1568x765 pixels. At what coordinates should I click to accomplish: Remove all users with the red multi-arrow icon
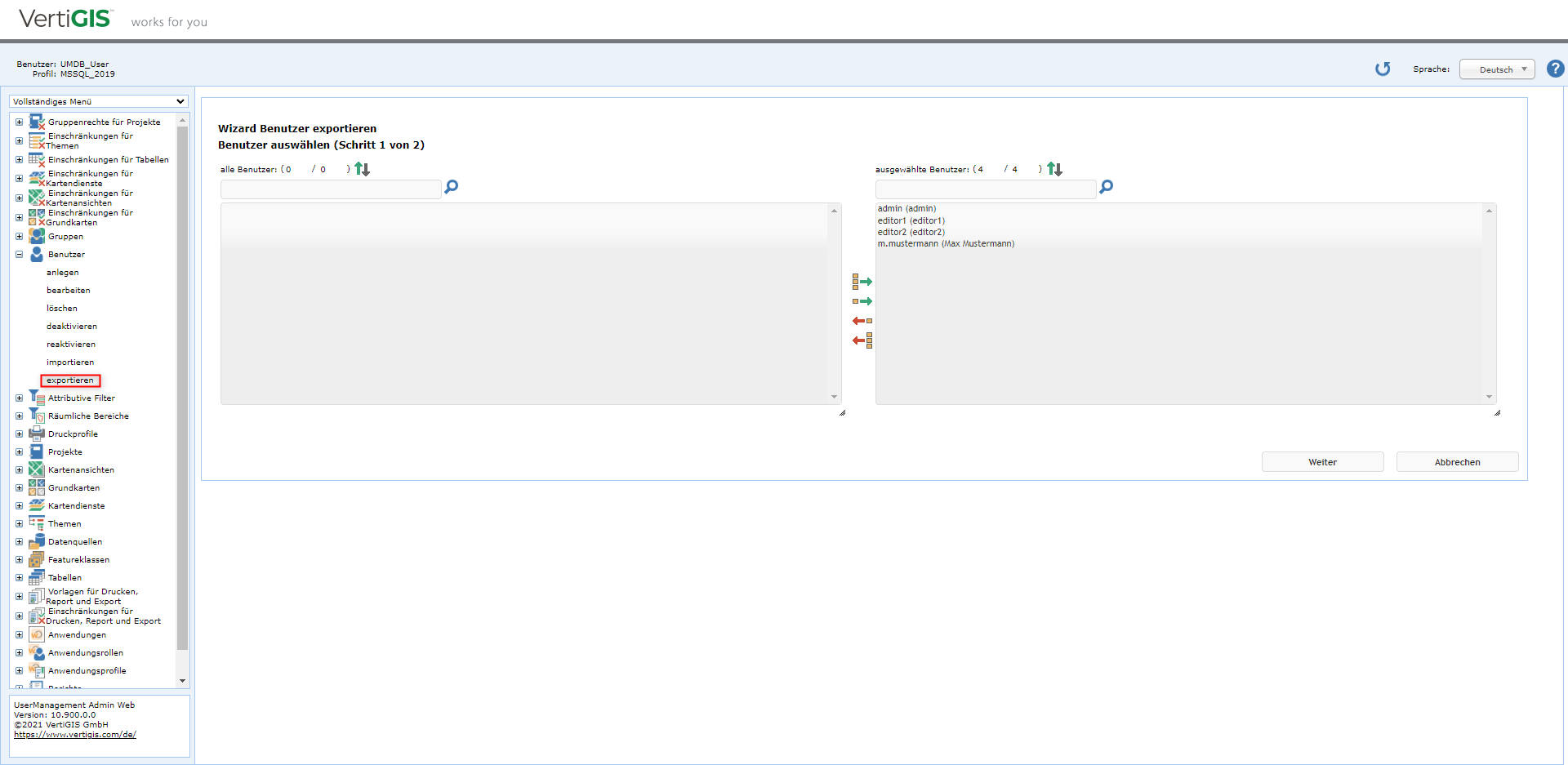point(862,340)
